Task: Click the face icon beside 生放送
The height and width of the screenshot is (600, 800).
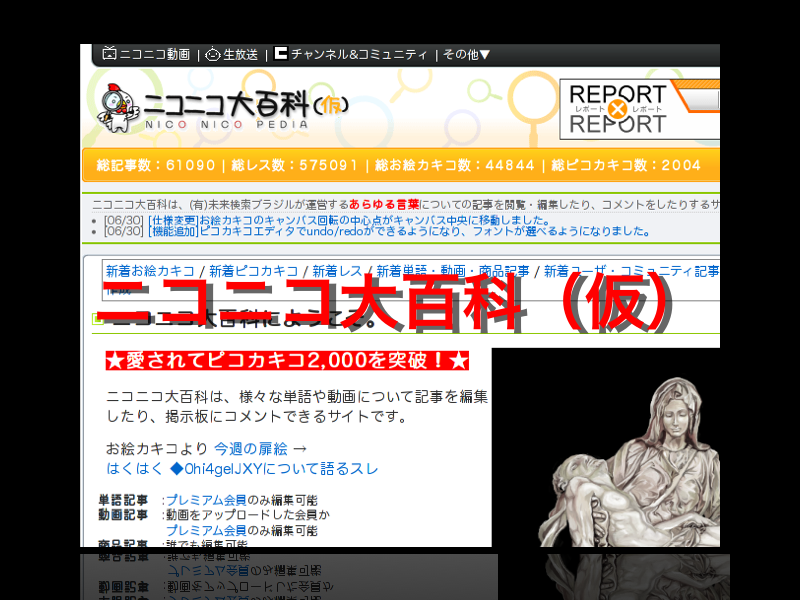Action: (x=212, y=55)
